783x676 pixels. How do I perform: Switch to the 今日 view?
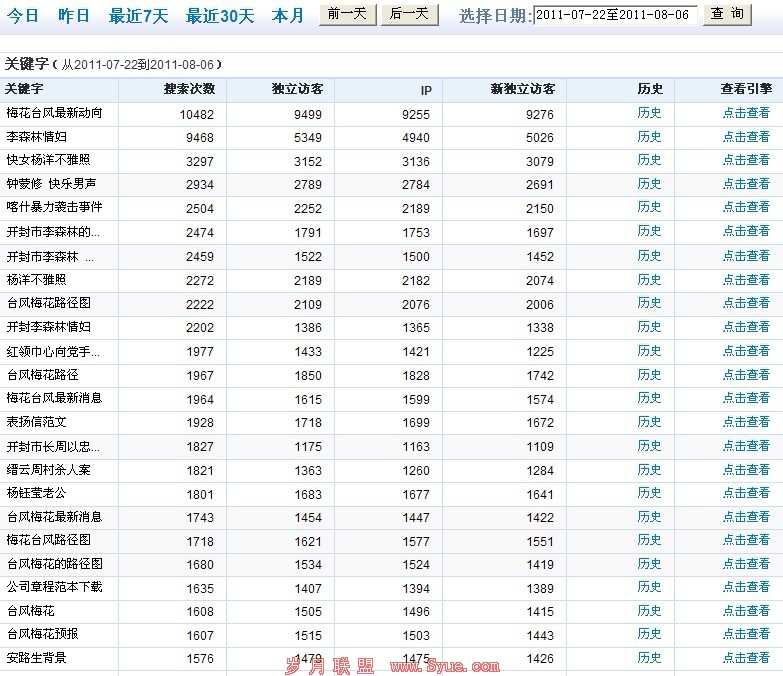pos(24,16)
